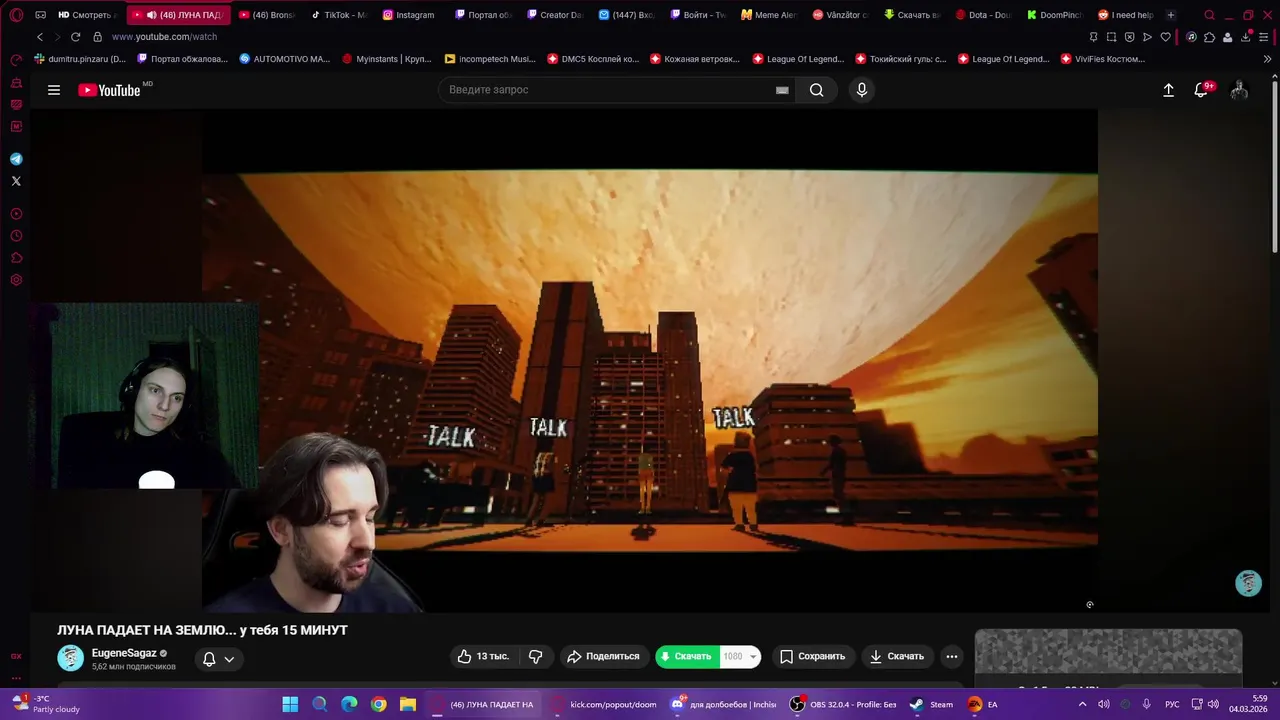Open a new browser tab
This screenshot has height=720, width=1280.
tap(1171, 15)
